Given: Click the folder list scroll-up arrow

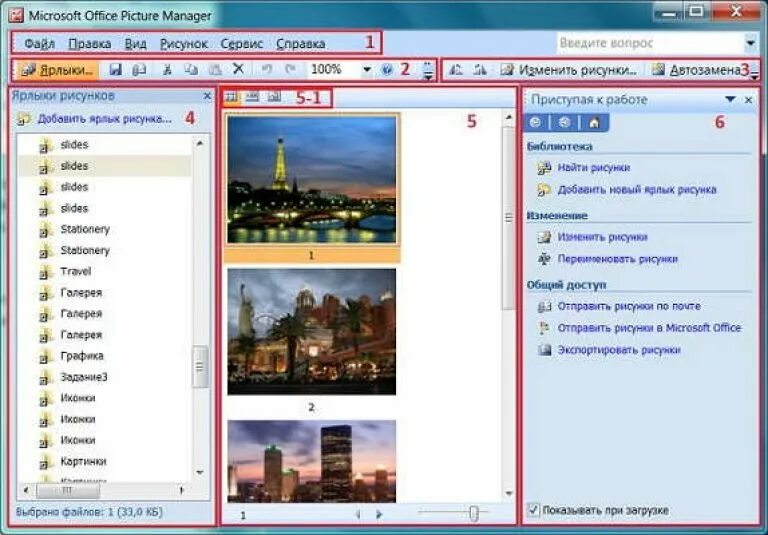Looking at the screenshot, I should [x=200, y=143].
